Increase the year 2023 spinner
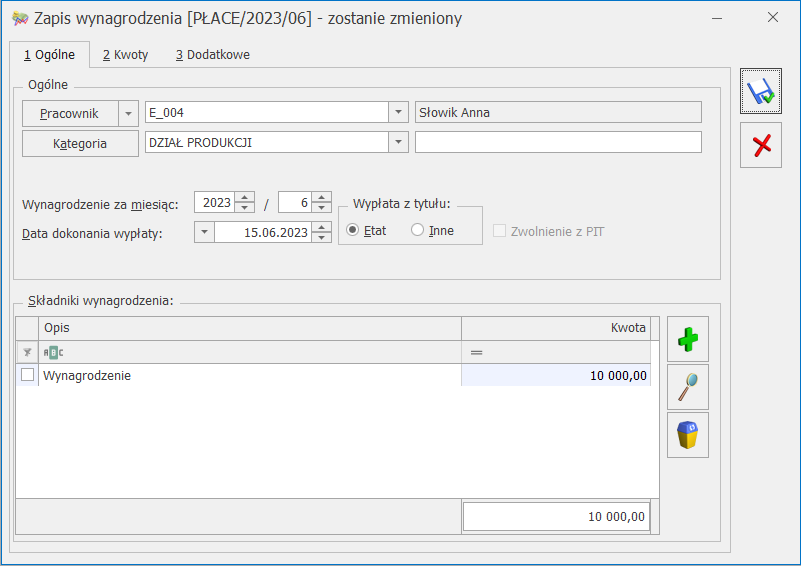The height and width of the screenshot is (566, 801). [245, 197]
